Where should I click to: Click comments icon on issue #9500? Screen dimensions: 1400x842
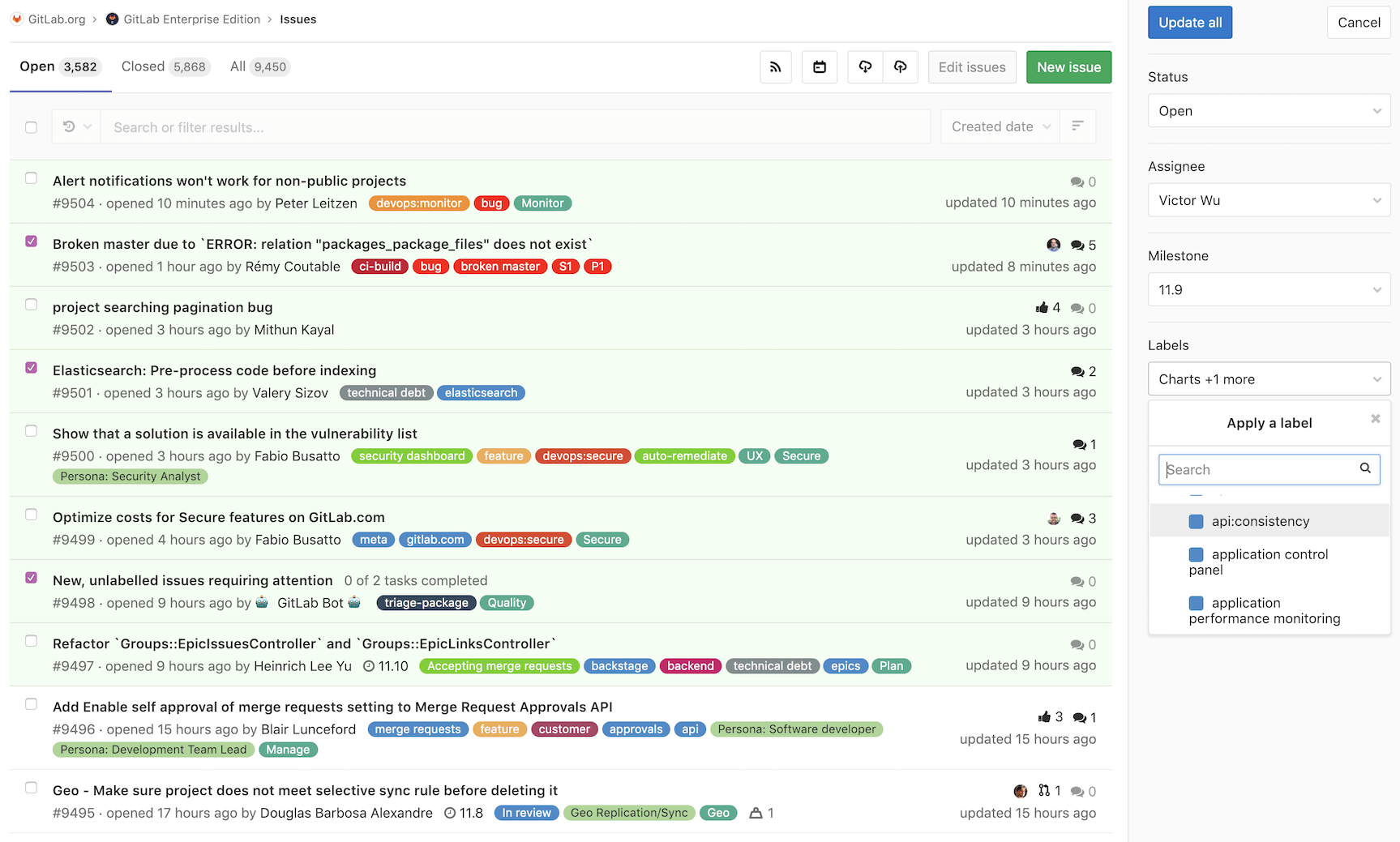coord(1079,444)
